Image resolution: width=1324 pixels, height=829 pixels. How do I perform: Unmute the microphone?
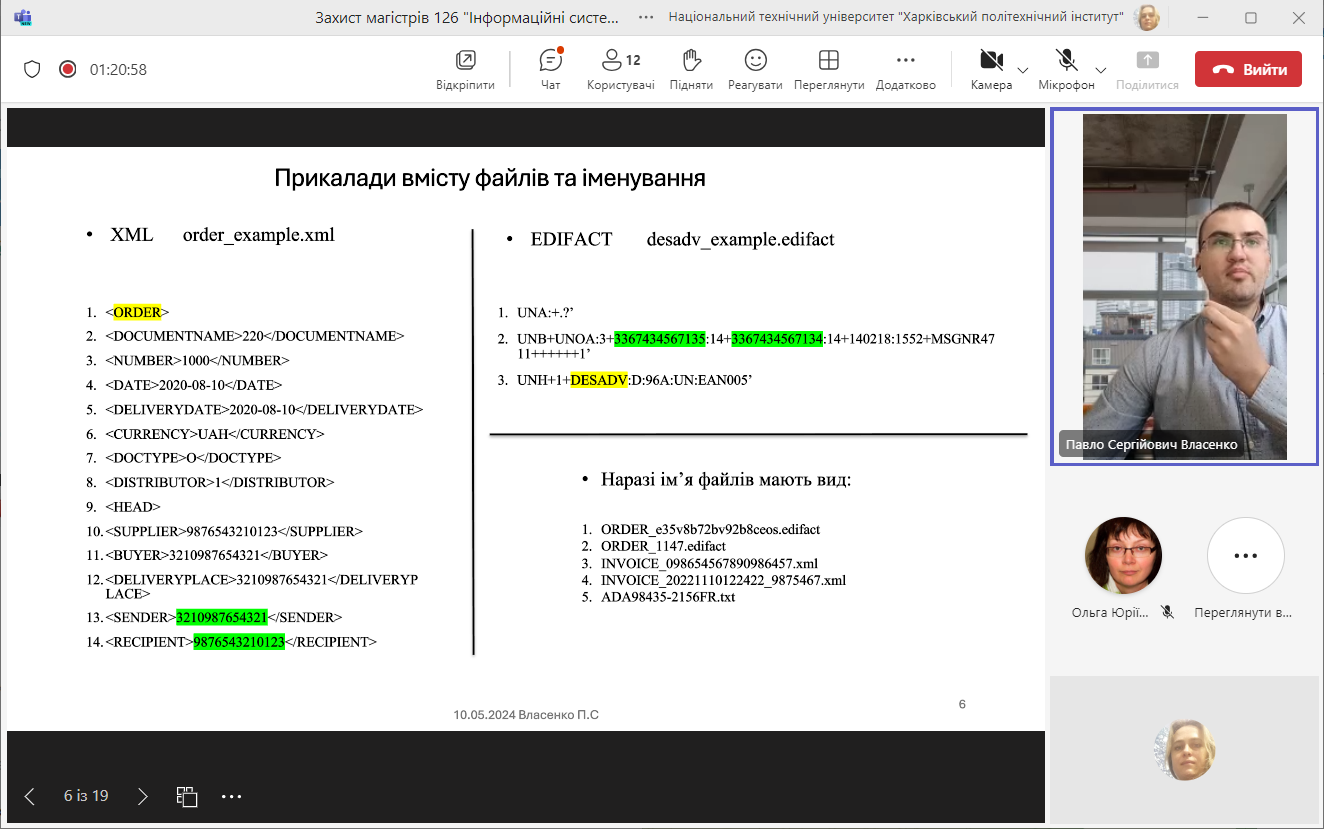1066,69
